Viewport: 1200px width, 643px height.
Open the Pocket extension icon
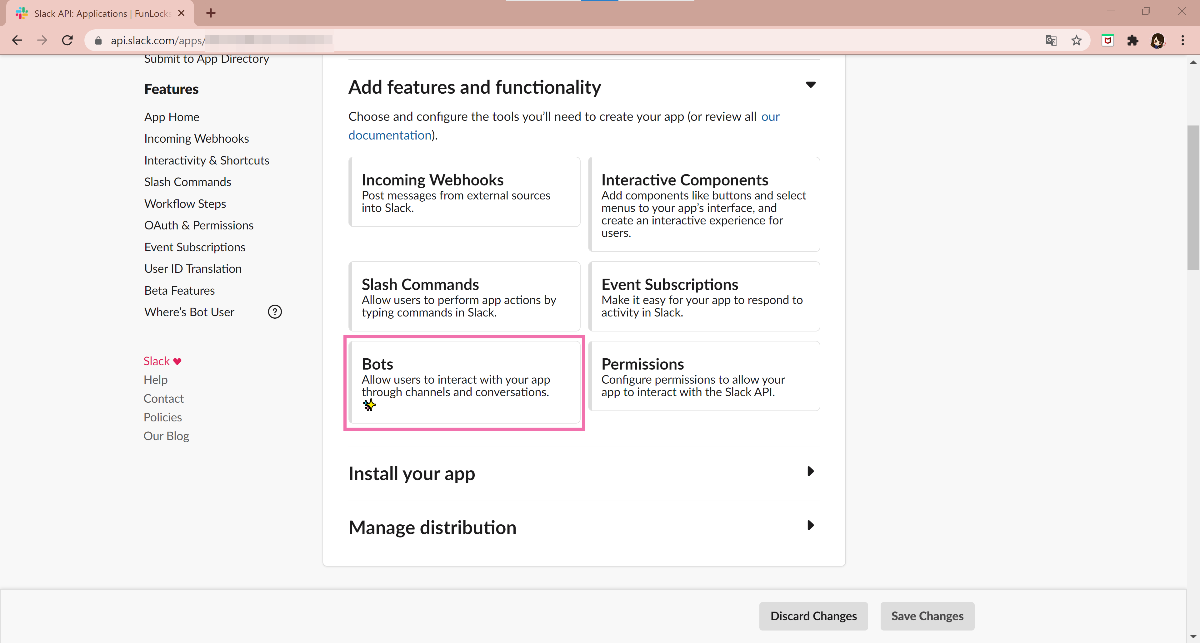pos(1108,40)
